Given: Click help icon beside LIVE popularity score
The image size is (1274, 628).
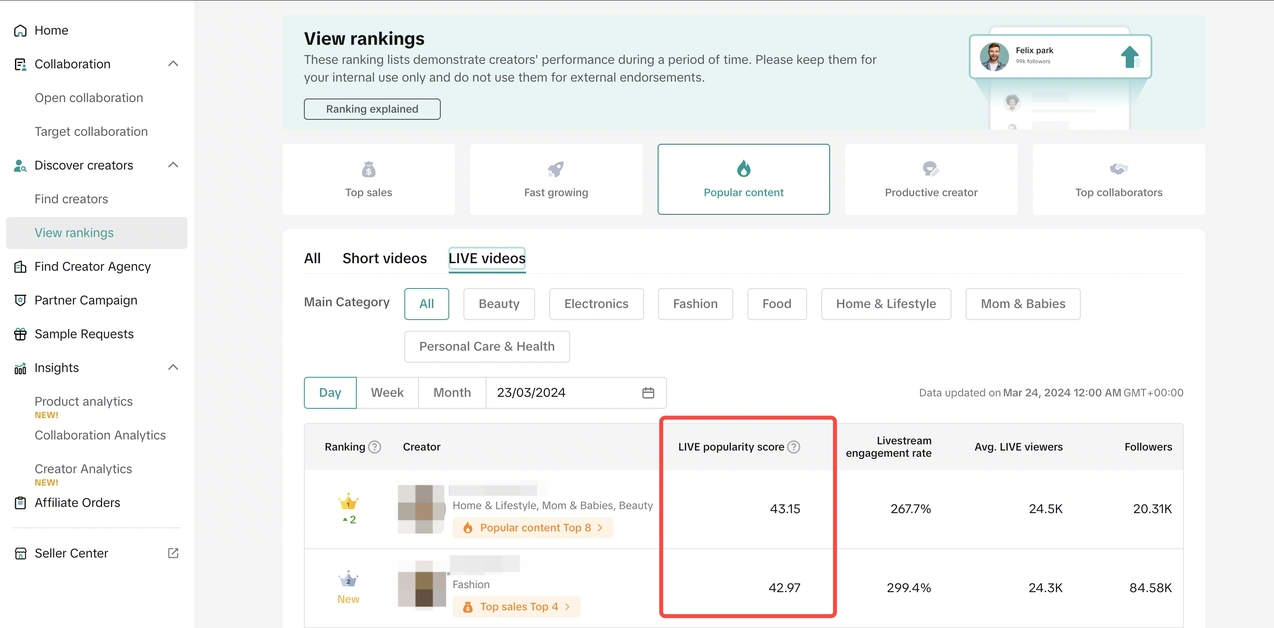Looking at the screenshot, I should (x=794, y=447).
